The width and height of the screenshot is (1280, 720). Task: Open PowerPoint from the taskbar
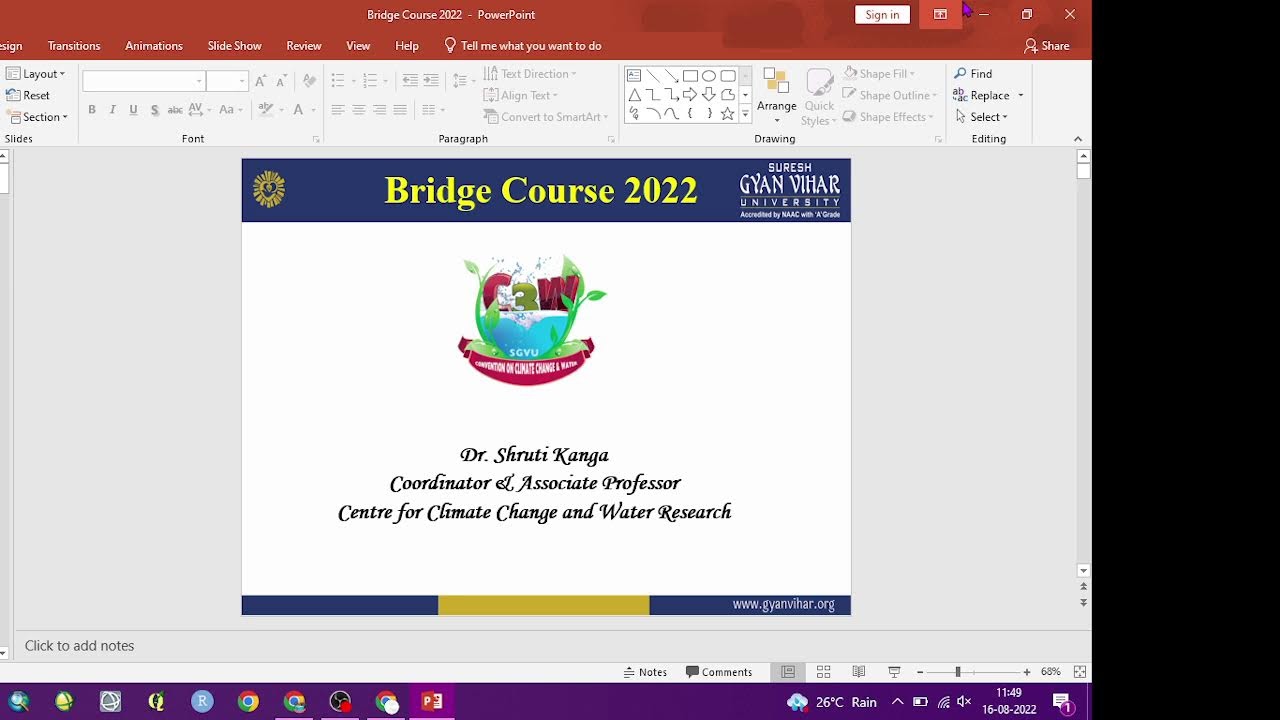(x=432, y=702)
